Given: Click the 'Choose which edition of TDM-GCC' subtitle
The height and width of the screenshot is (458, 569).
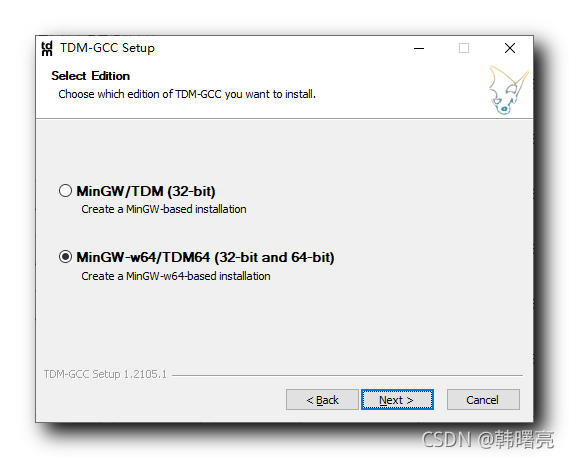Looking at the screenshot, I should click(187, 94).
